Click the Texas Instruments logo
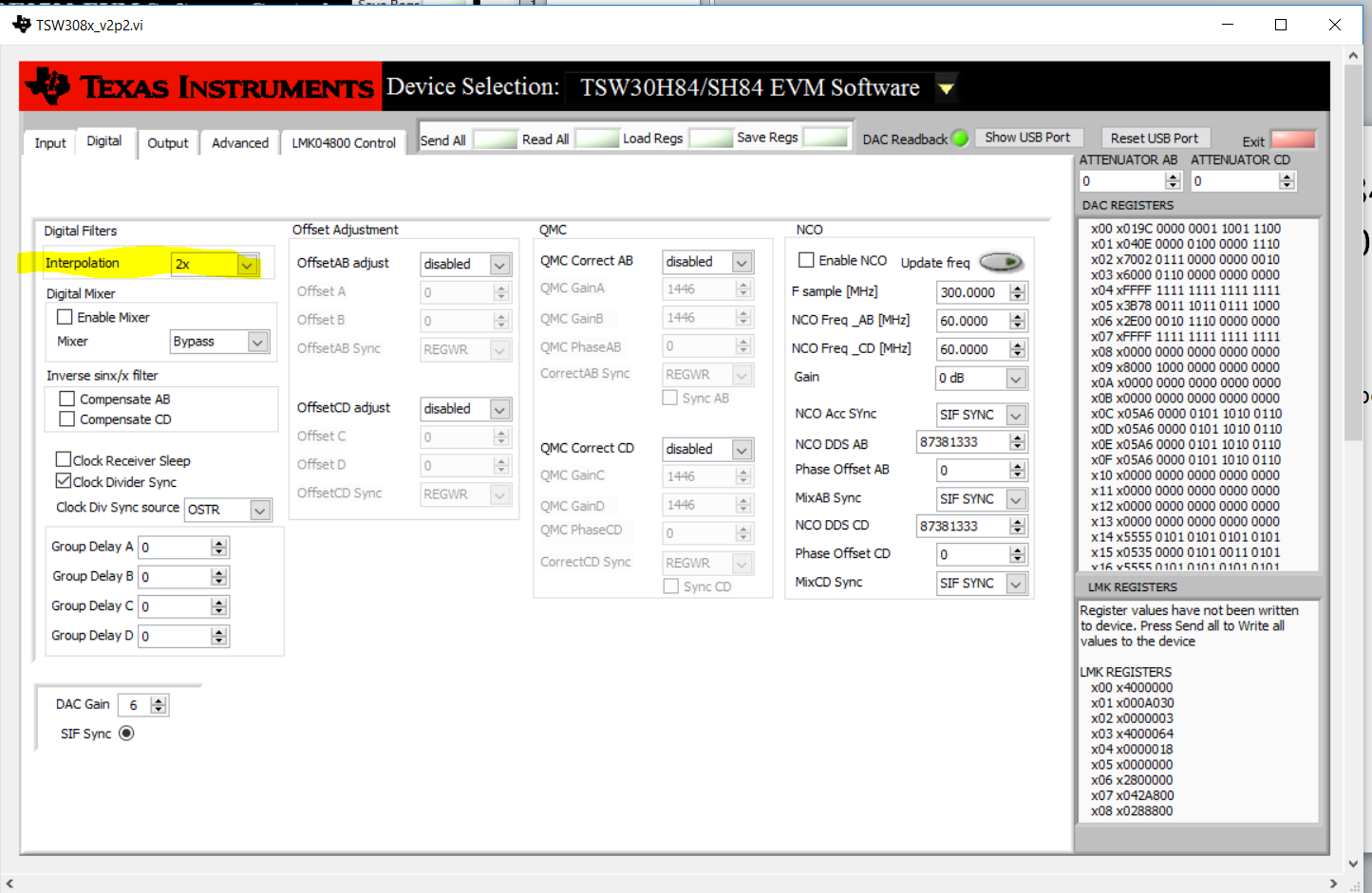Viewport: 1372px width, 893px height. pos(200,86)
